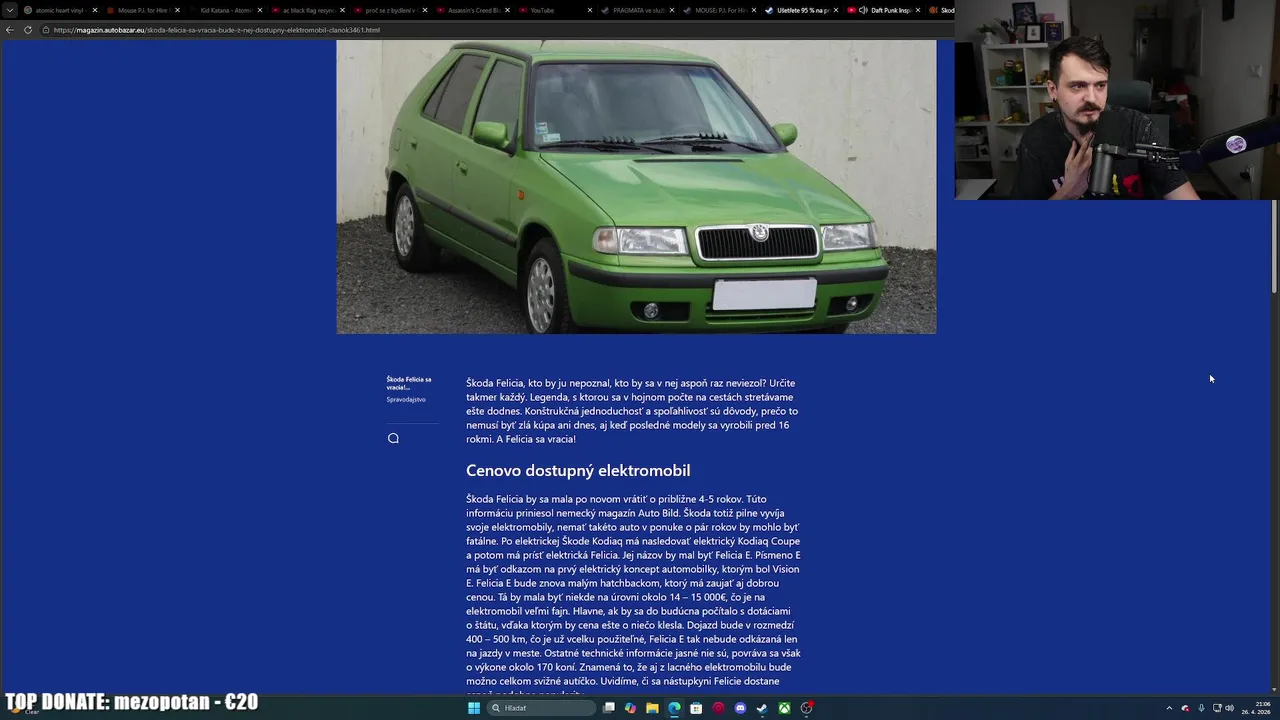Screen dimensions: 1280x720
Task: Open Microsoft Store from the taskbar
Action: [x=696, y=708]
